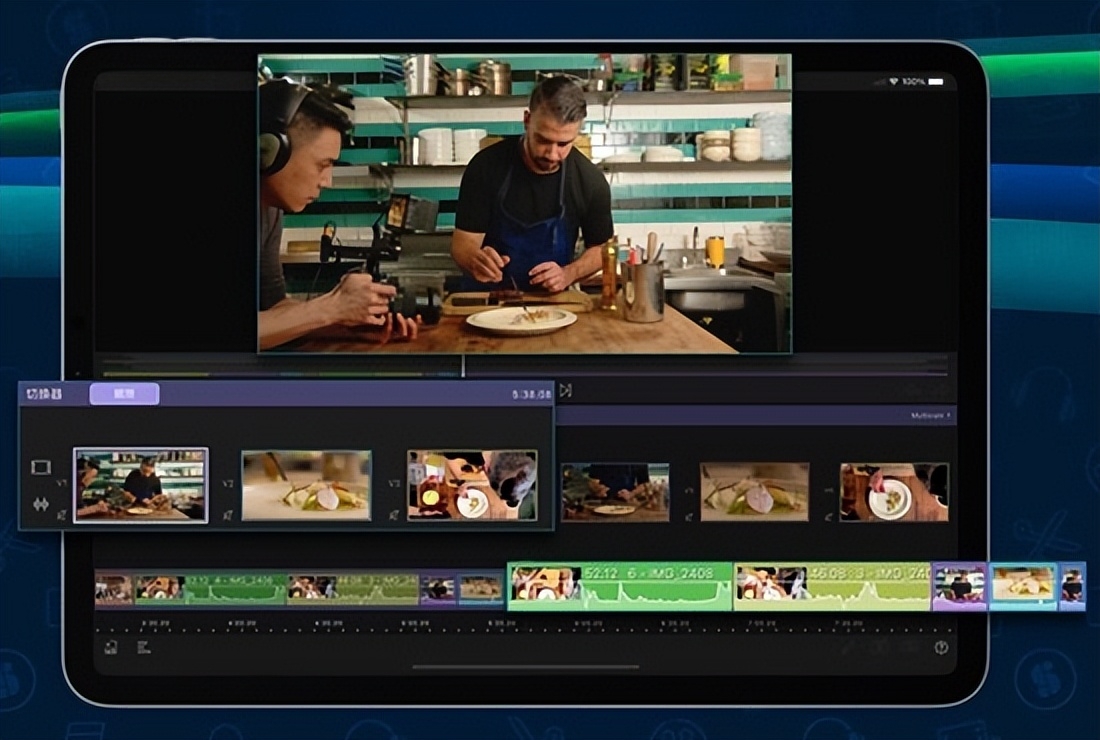Select the yellow-green clip labeled 45:08

[833, 586]
